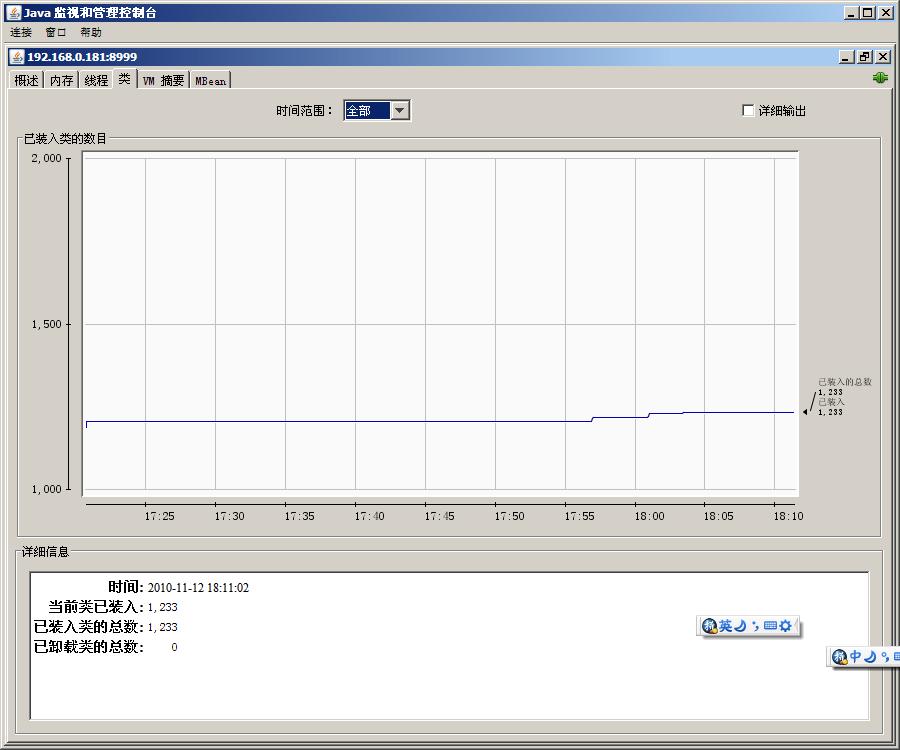Open the 窗口 menu

(56, 32)
